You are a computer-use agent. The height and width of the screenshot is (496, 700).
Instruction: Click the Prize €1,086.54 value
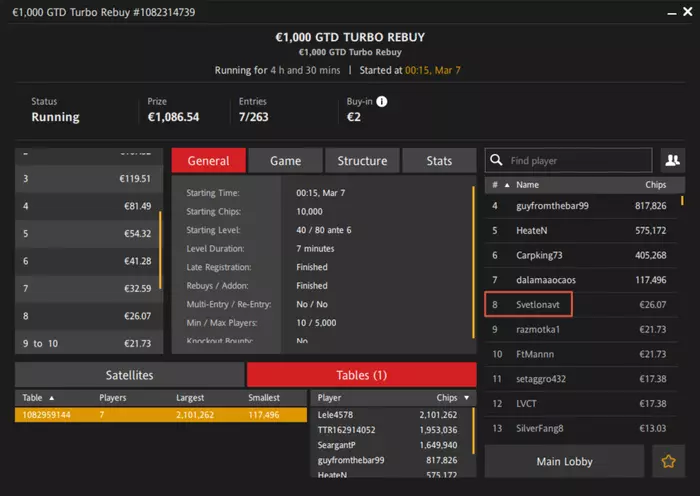174,117
